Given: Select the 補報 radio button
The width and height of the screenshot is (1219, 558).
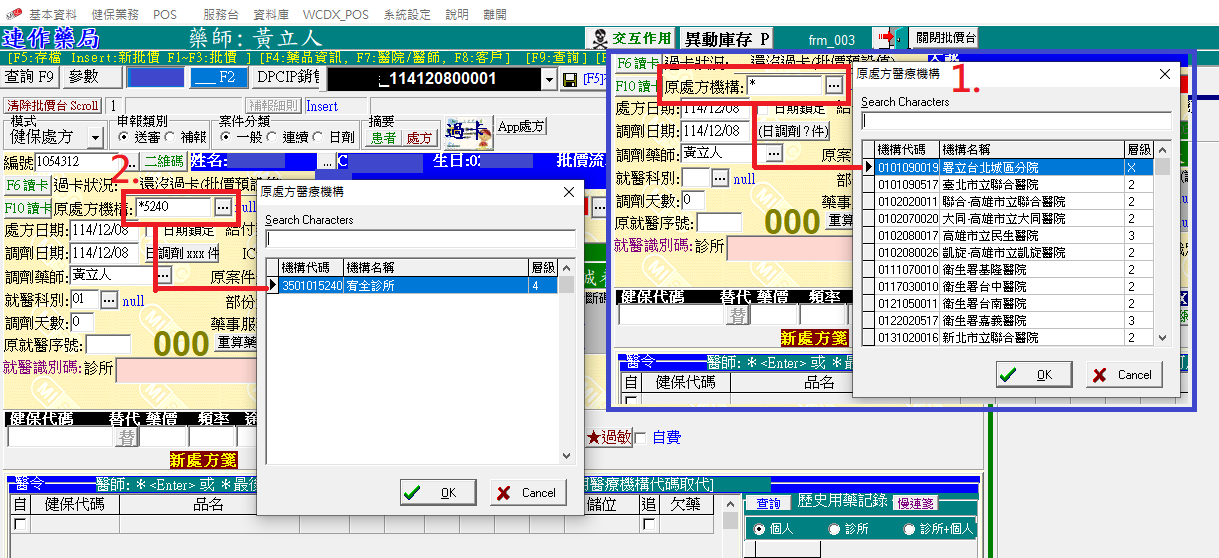Looking at the screenshot, I should [x=171, y=137].
